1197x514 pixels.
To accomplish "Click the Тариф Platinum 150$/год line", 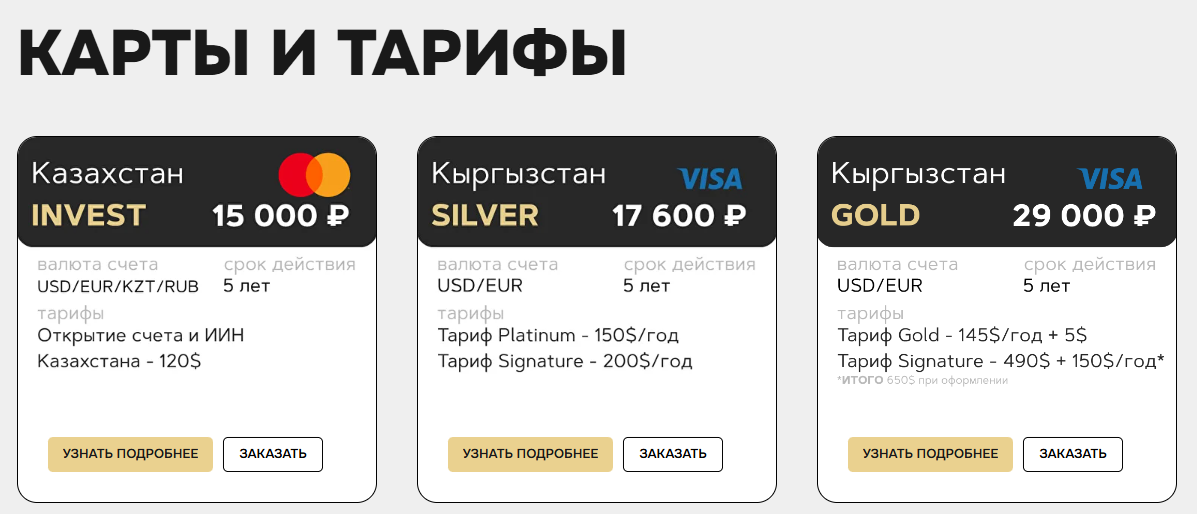I will 558,336.
